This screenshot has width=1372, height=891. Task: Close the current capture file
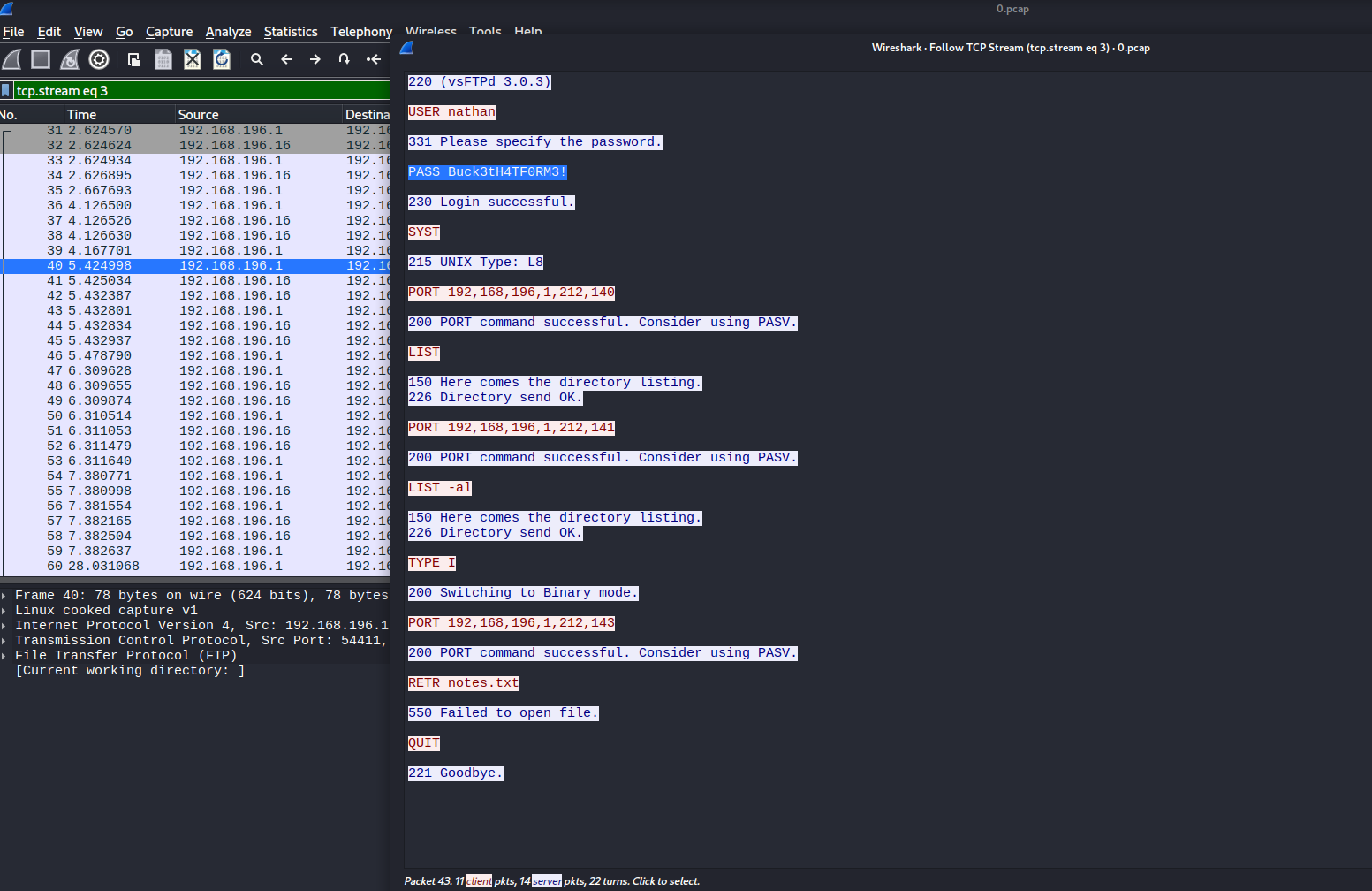point(192,59)
